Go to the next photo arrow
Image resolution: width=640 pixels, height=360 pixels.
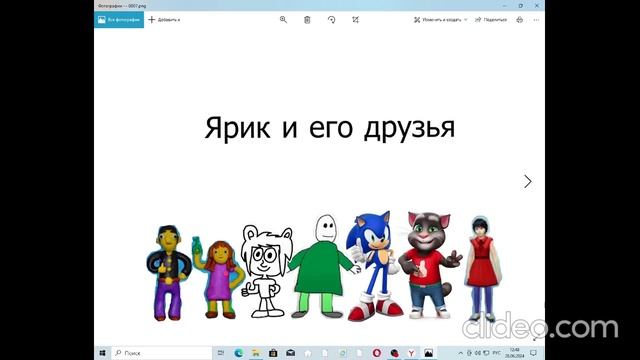pos(528,182)
